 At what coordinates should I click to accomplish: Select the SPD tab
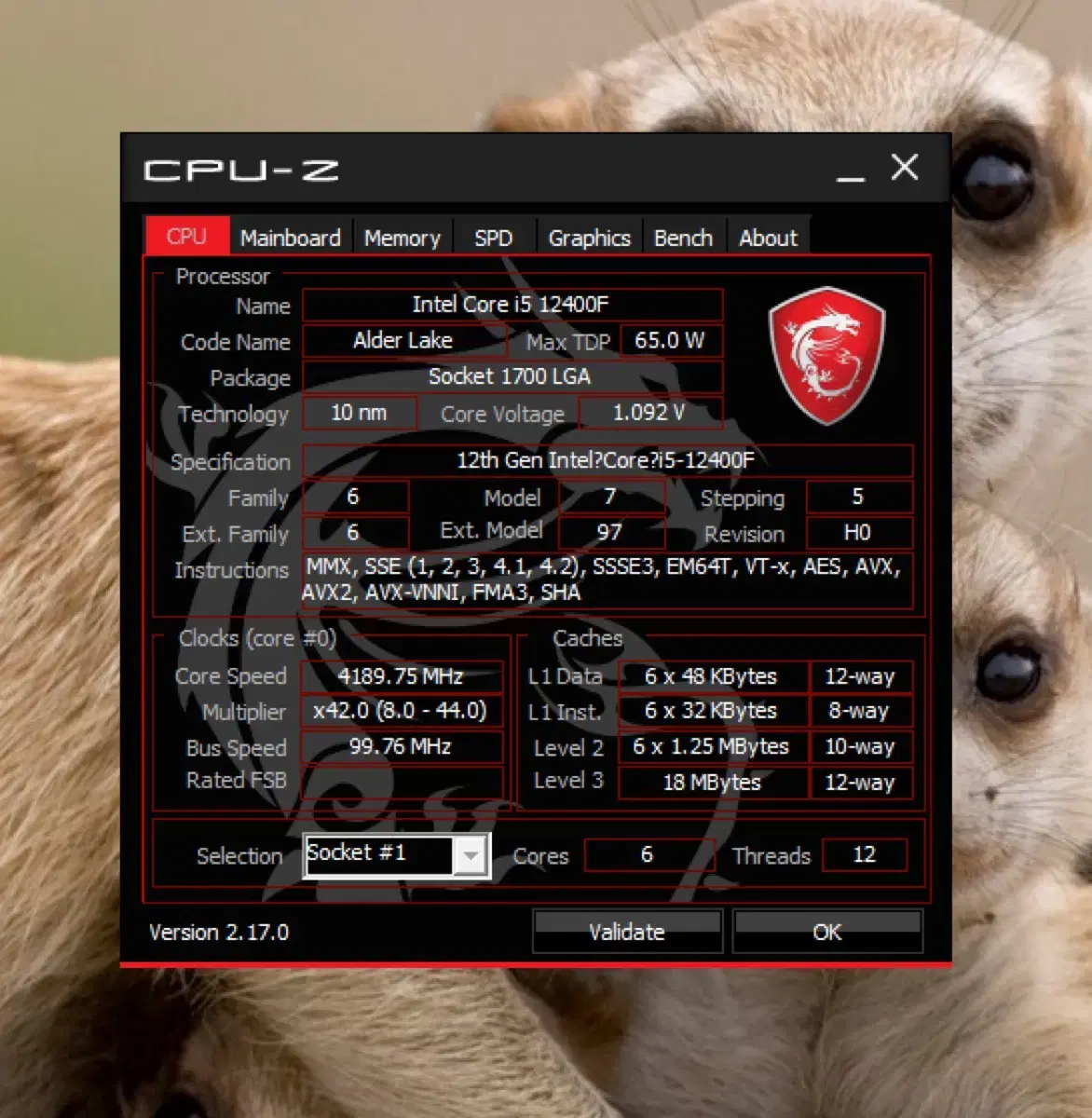[493, 238]
